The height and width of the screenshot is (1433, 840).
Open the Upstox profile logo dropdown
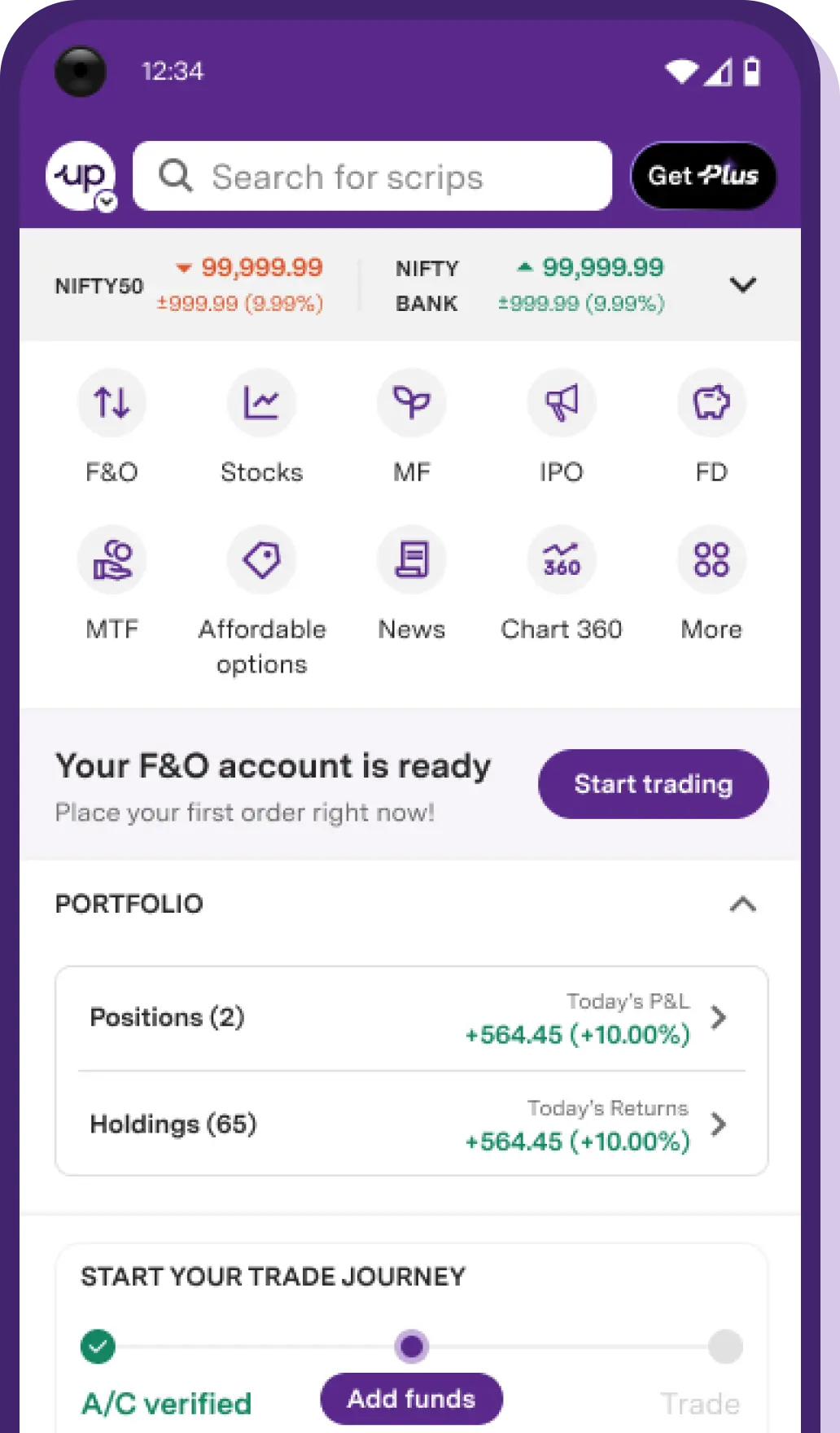point(81,177)
